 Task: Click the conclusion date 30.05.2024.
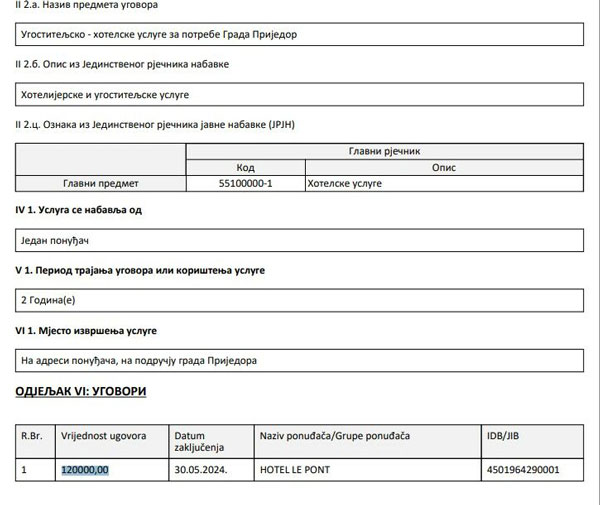[198, 470]
